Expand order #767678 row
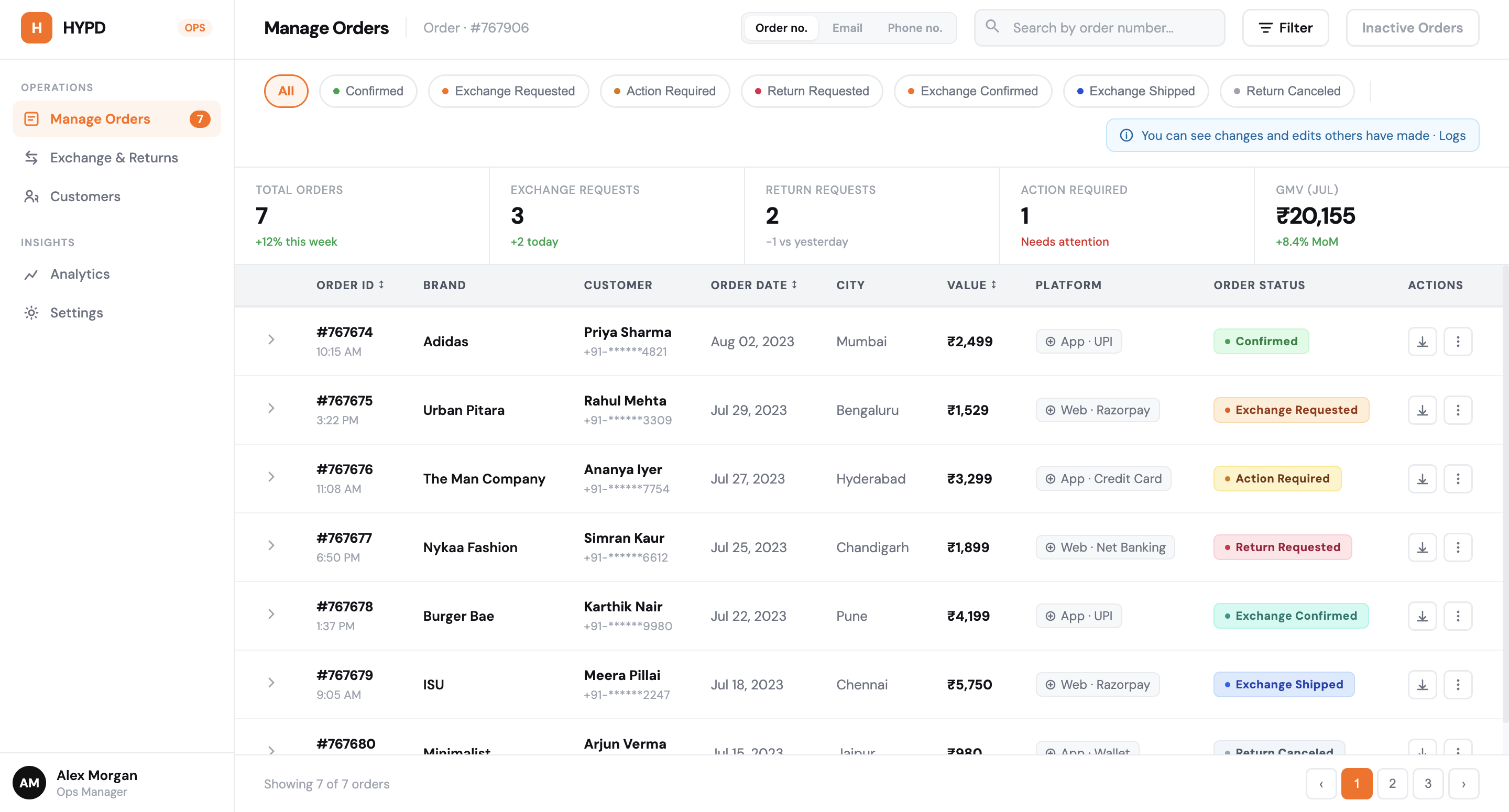The height and width of the screenshot is (812, 1509). point(271,614)
